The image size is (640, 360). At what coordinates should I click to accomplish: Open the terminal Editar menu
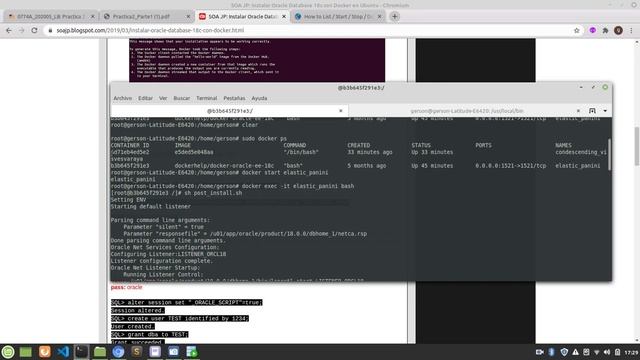145,98
